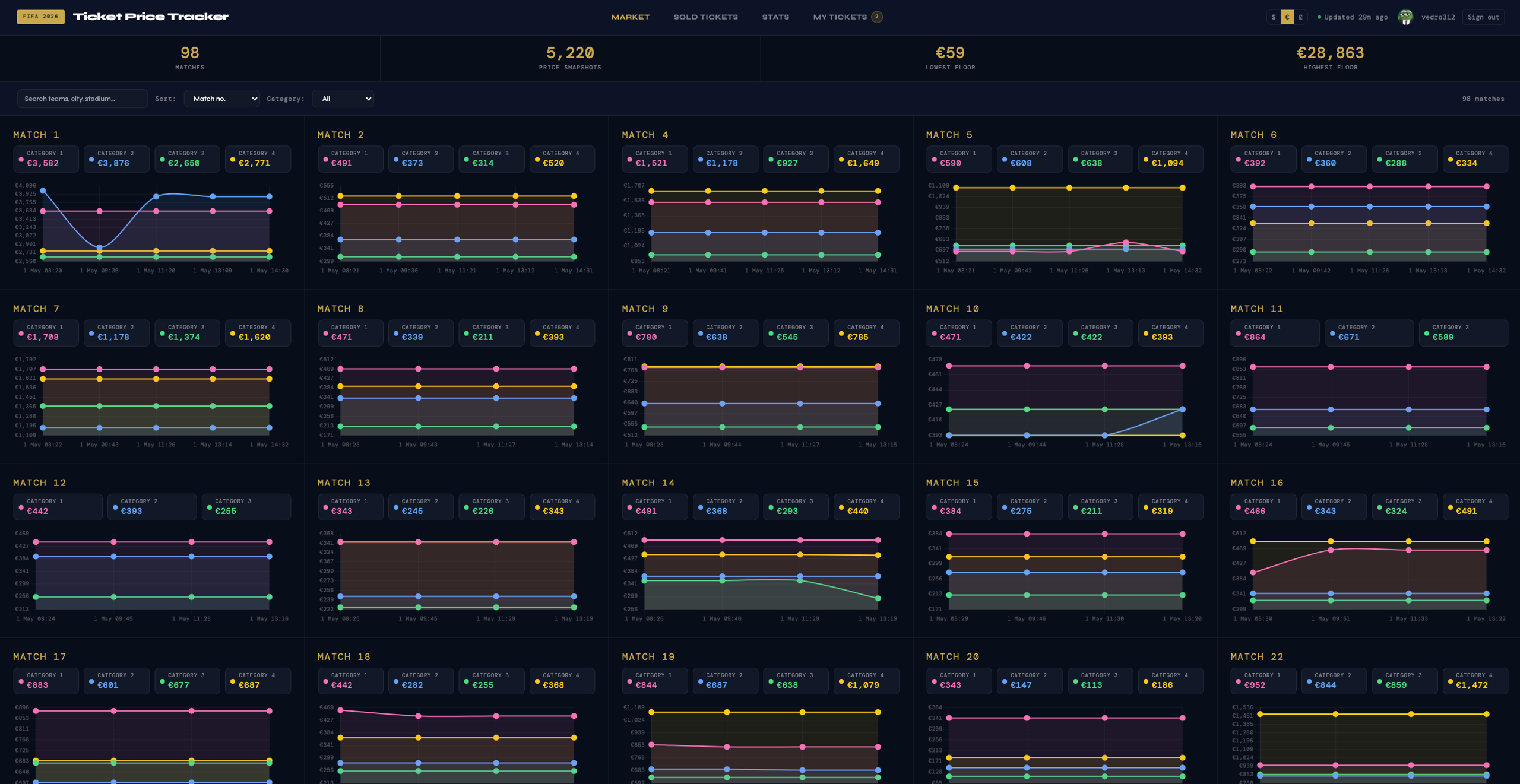Open the Match 10 card title
1520x784 pixels.
952,309
